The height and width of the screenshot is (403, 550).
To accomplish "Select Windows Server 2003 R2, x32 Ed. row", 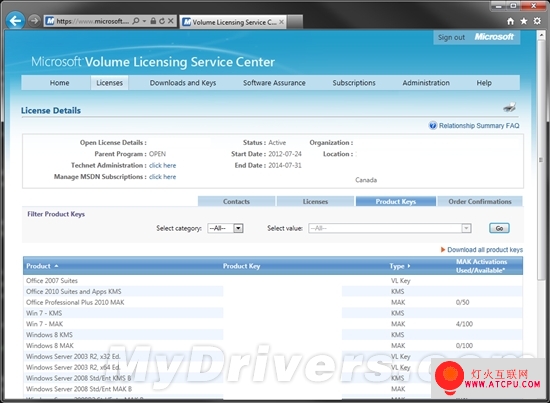I will point(273,357).
